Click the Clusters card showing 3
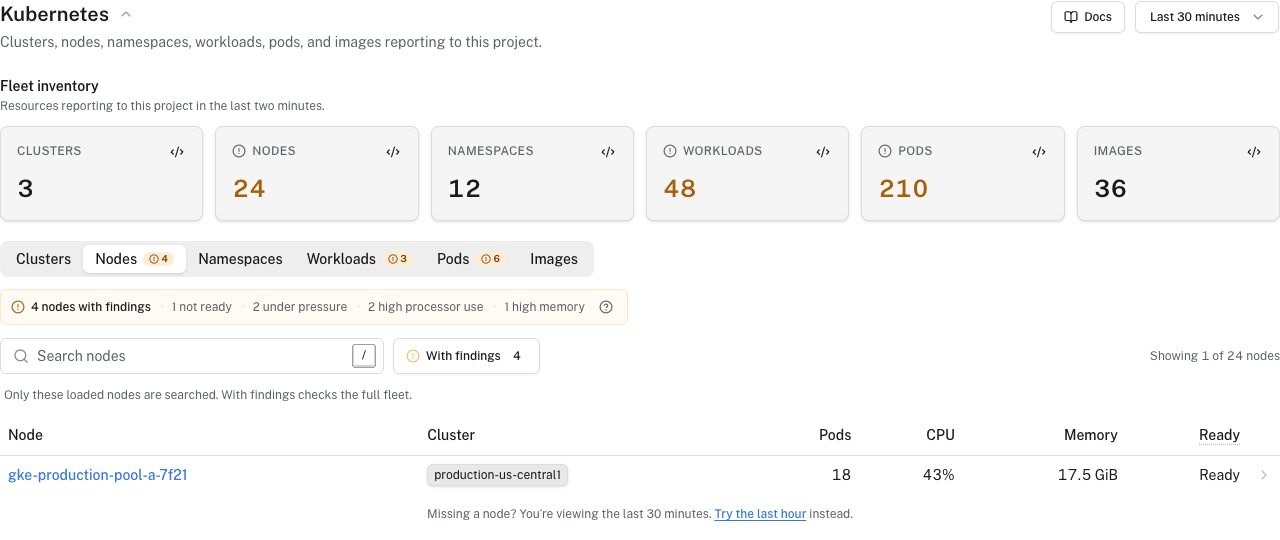1280x540 pixels. [x=101, y=173]
